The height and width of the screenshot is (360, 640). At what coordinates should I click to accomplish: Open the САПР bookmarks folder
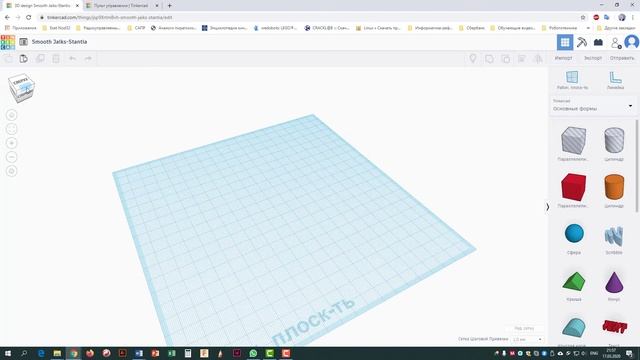point(136,28)
